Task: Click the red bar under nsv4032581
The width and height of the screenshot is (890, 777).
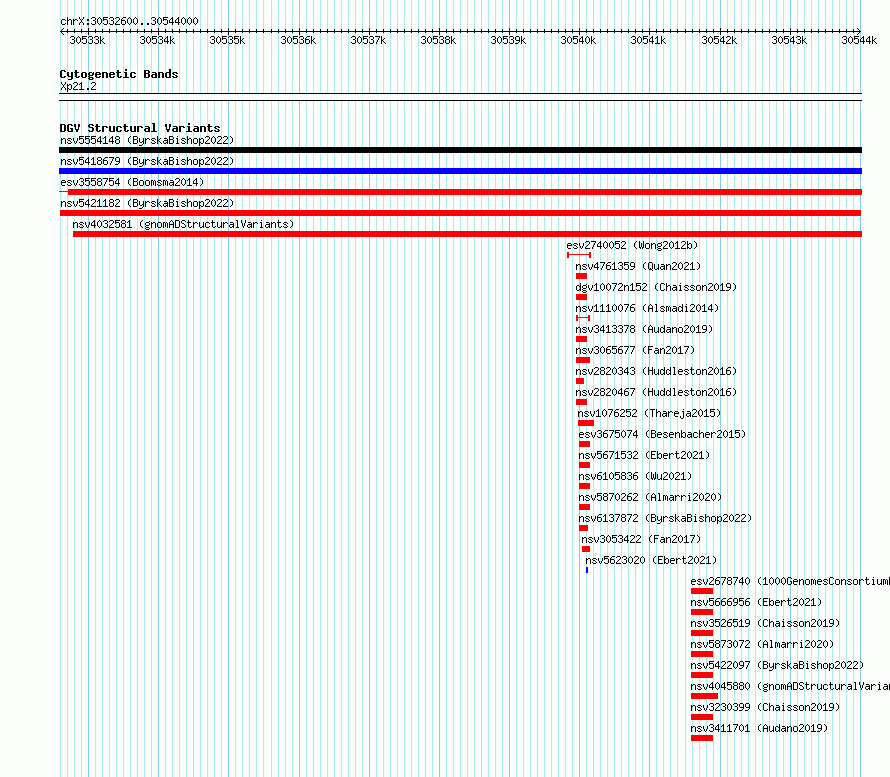Action: coord(467,234)
